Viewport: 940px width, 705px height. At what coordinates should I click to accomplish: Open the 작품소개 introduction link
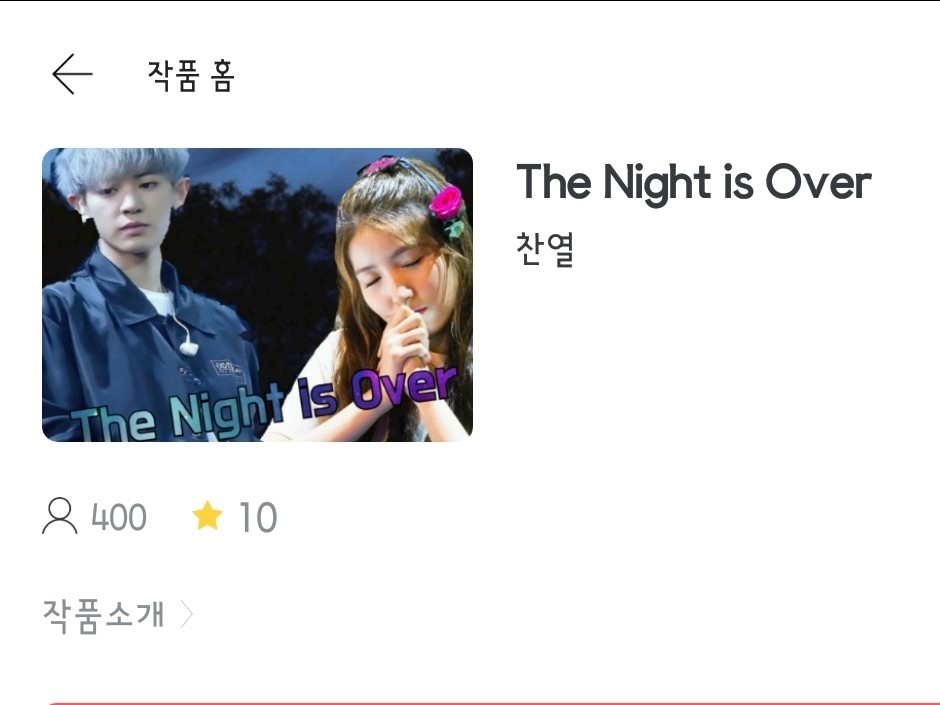point(103,615)
